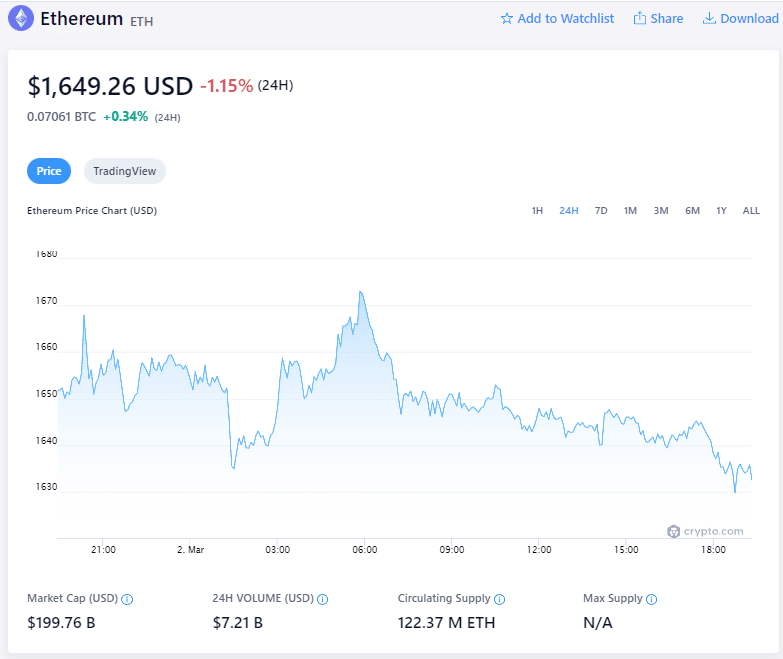
Task: Click the 1670 price axis label
Action: pyautogui.click(x=46, y=301)
